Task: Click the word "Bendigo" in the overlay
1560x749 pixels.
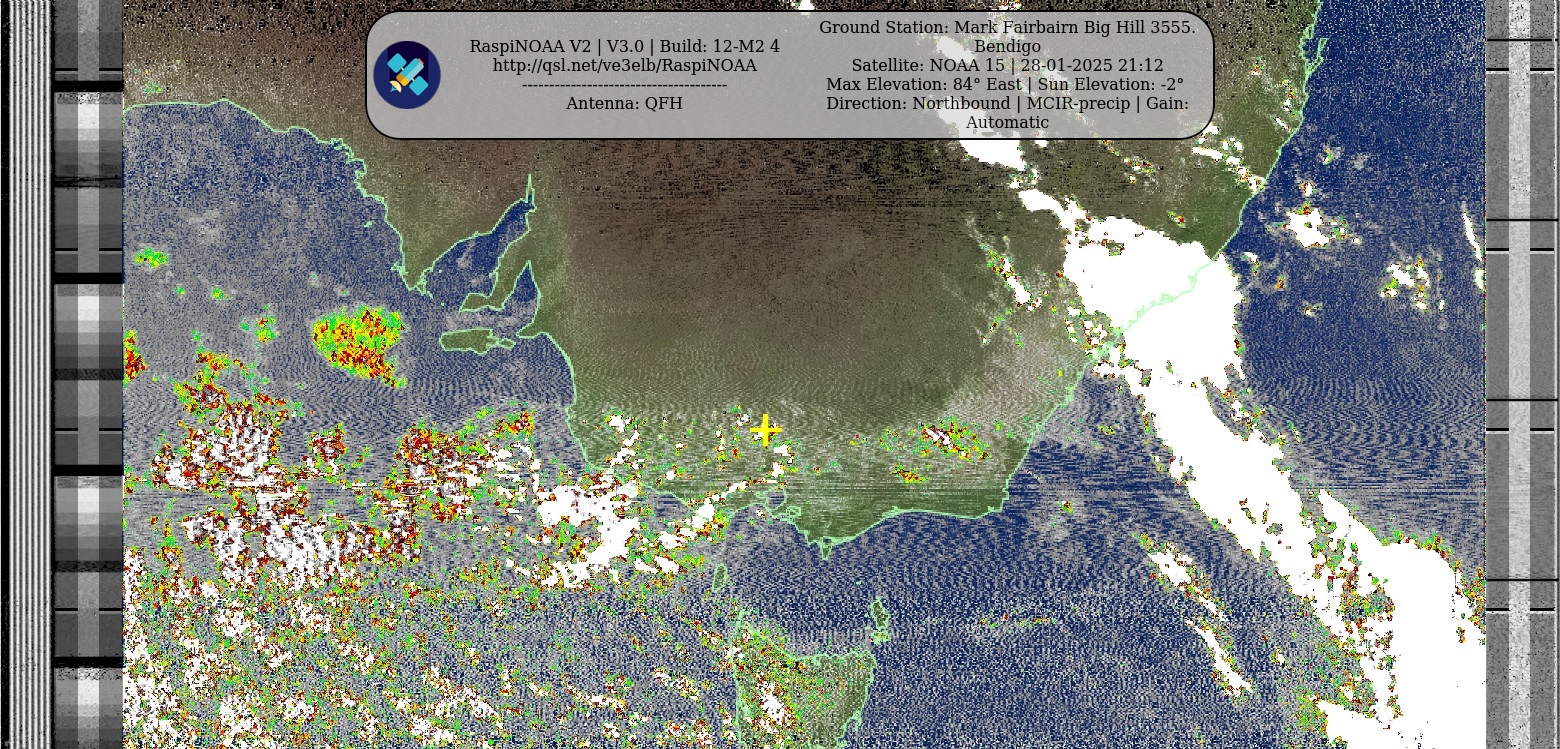Action: pyautogui.click(x=1007, y=46)
